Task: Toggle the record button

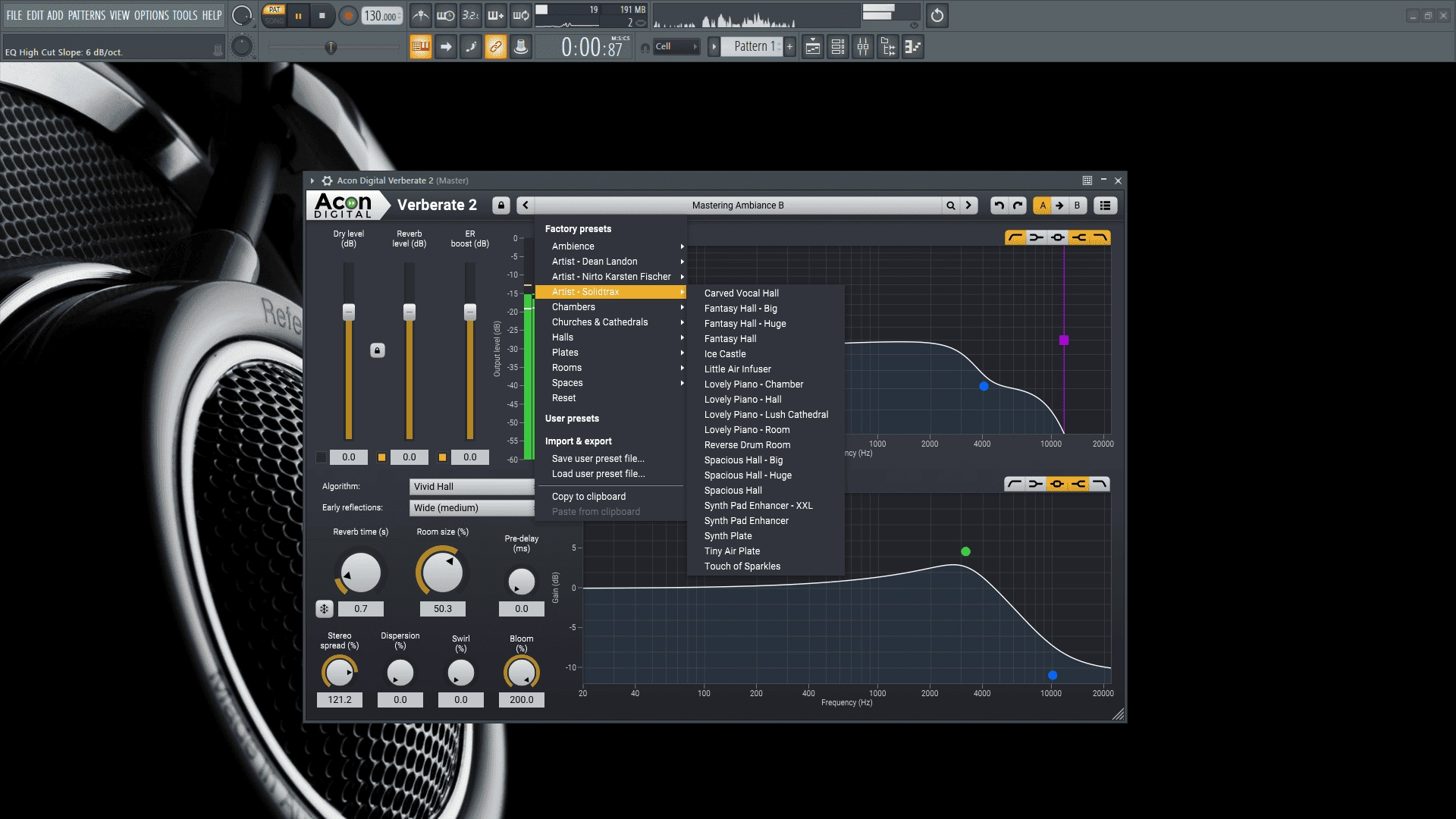Action: pos(348,15)
